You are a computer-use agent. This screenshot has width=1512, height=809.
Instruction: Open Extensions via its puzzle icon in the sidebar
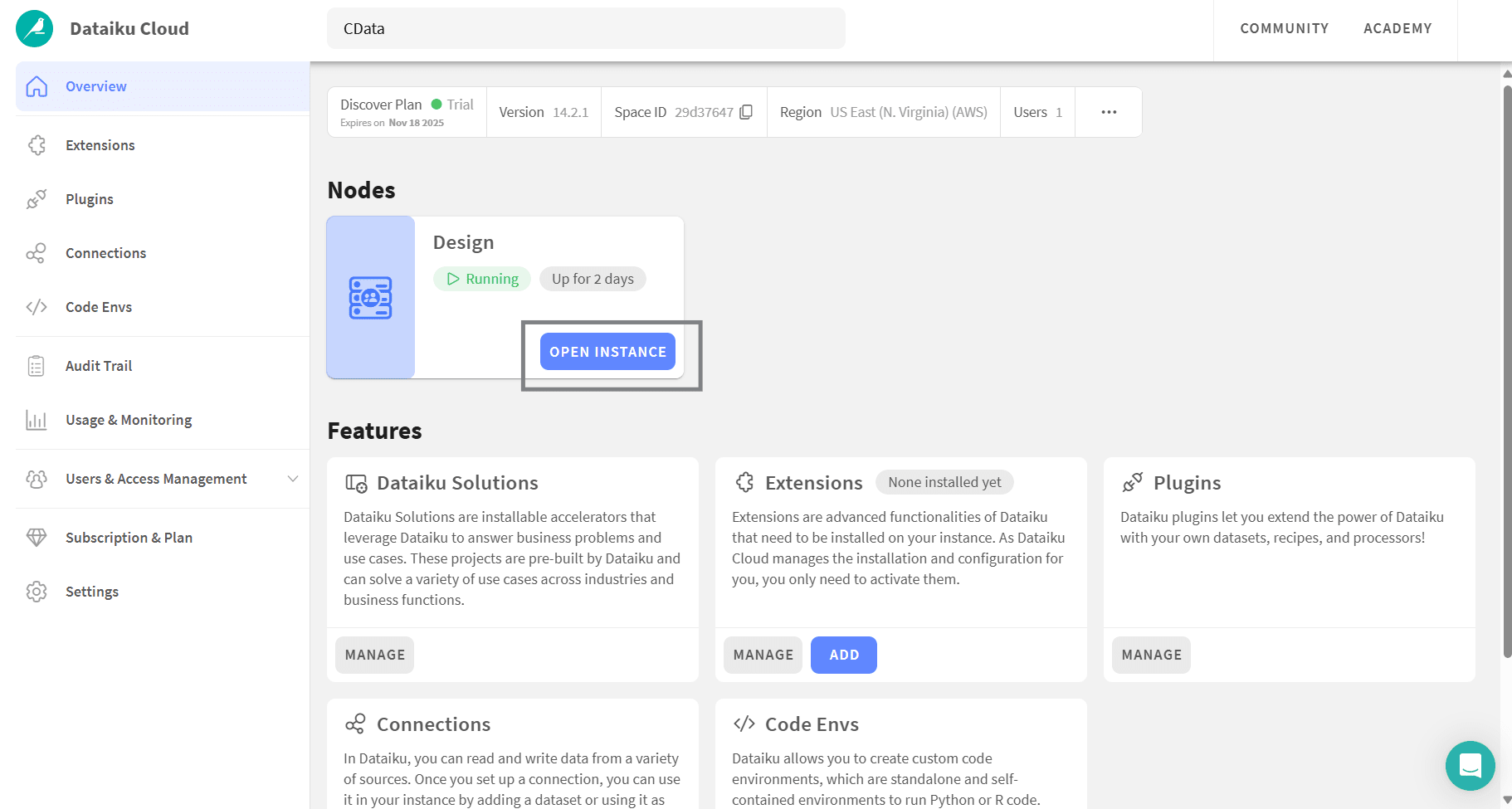37,145
